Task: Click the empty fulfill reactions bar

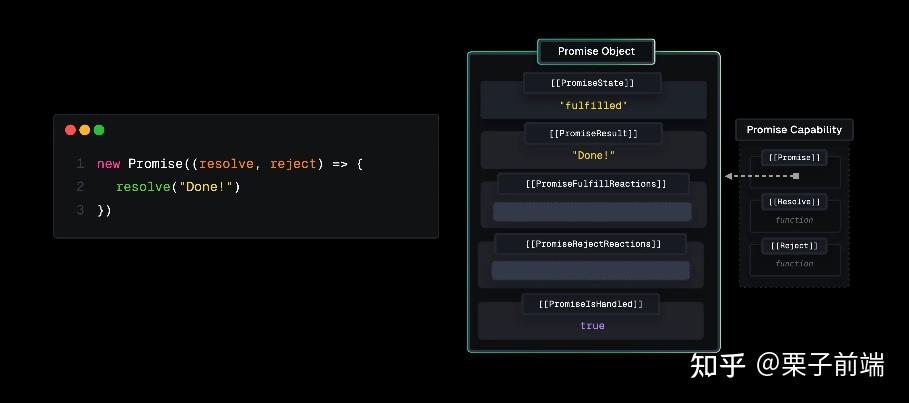Action: (x=592, y=212)
